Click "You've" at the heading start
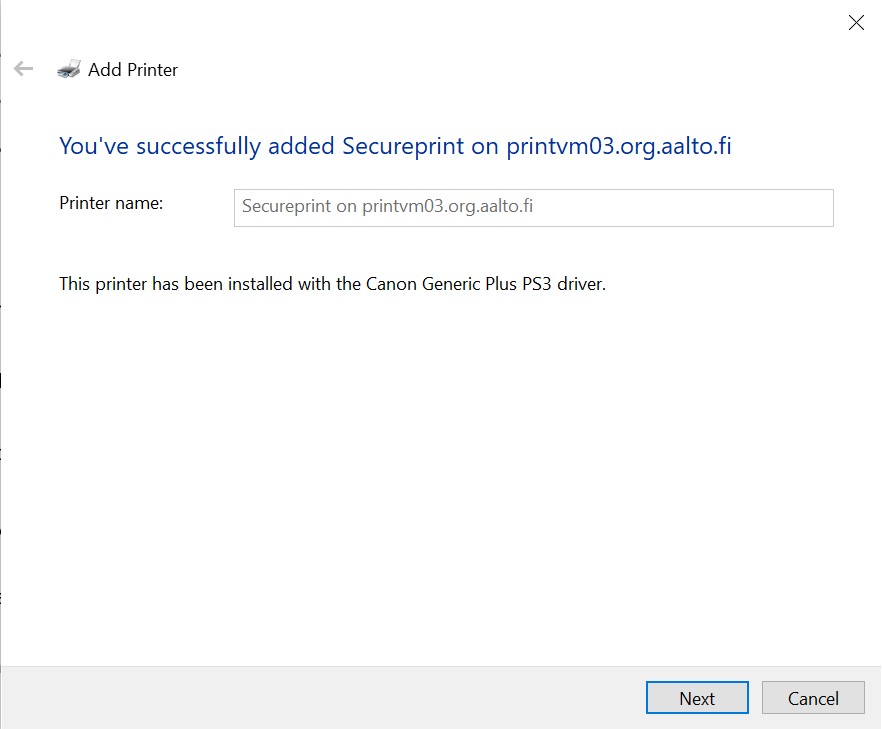Image resolution: width=882 pixels, height=729 pixels. tap(94, 146)
